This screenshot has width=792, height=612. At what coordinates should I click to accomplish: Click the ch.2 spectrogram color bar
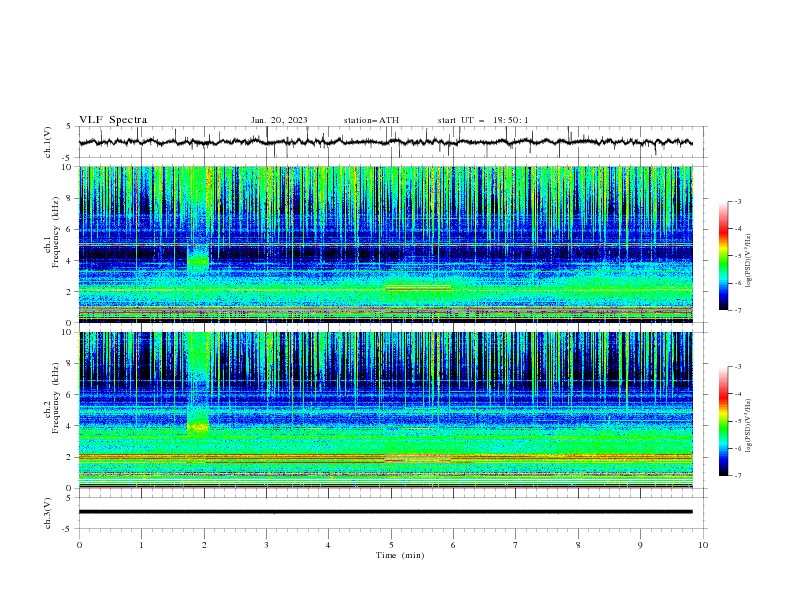coord(723,421)
